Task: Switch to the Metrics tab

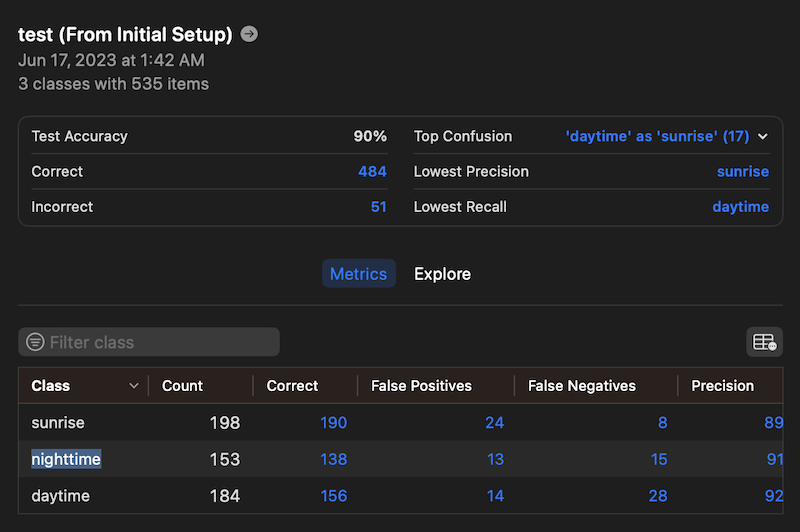Action: (x=358, y=274)
